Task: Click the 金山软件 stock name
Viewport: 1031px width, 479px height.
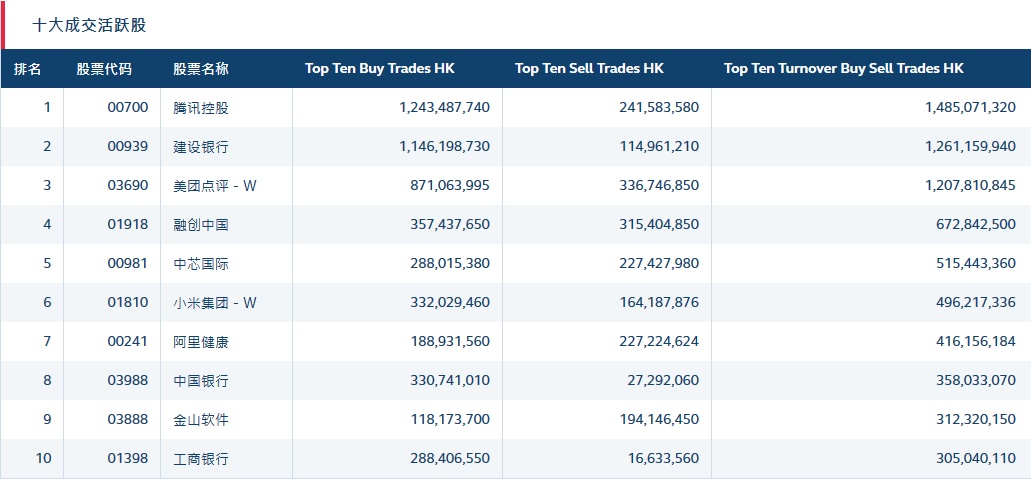Action: coord(201,420)
